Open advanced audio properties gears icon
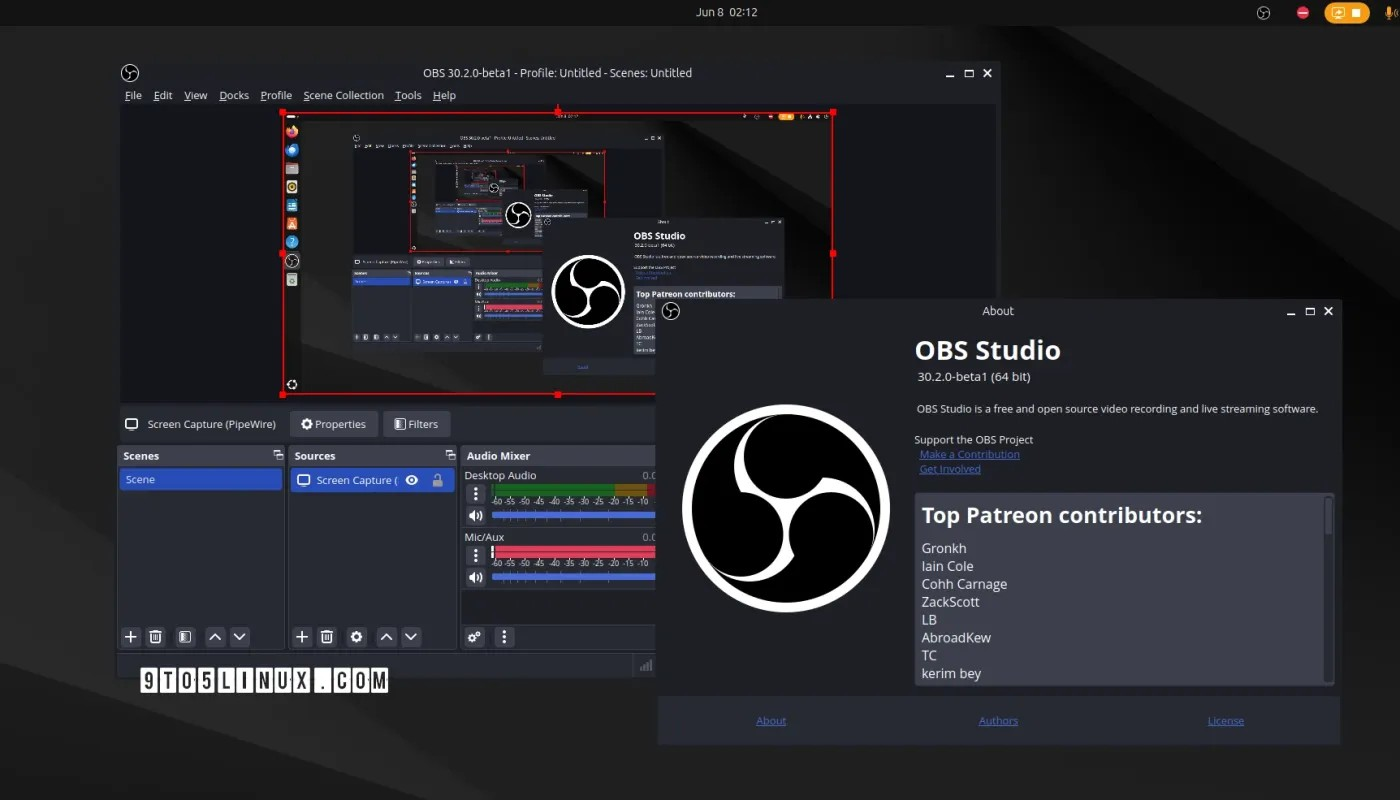The image size is (1400, 800). tap(475, 637)
